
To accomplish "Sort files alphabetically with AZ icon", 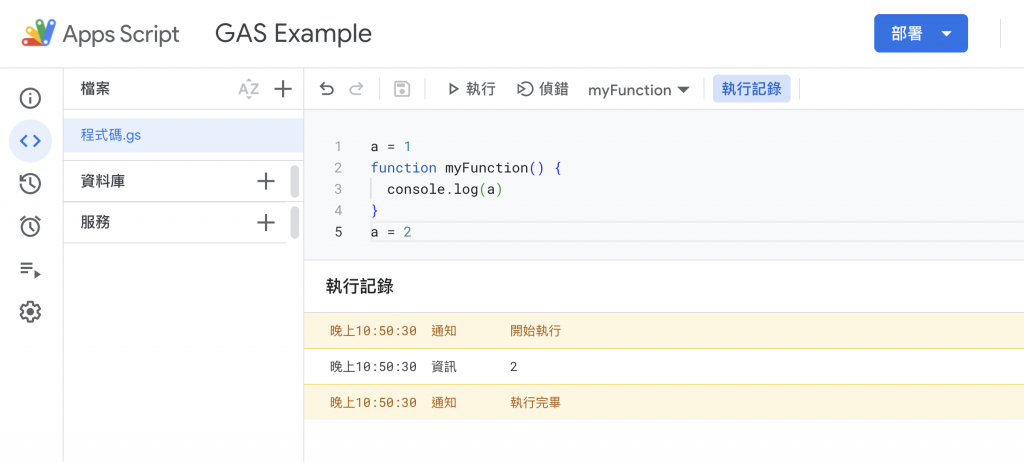I will 248,89.
